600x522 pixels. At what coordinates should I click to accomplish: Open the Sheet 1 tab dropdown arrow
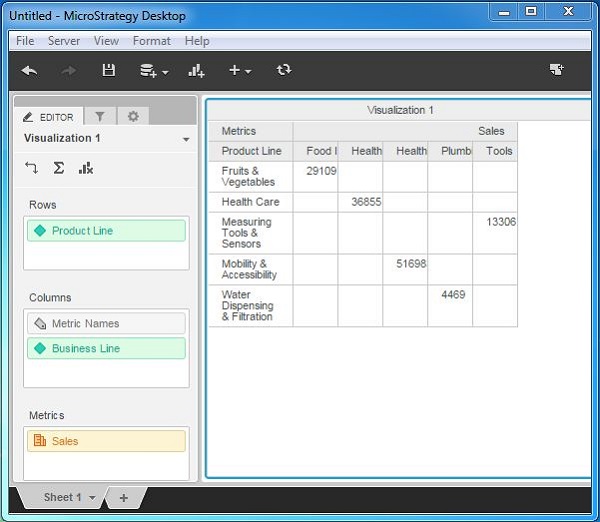pos(93,498)
